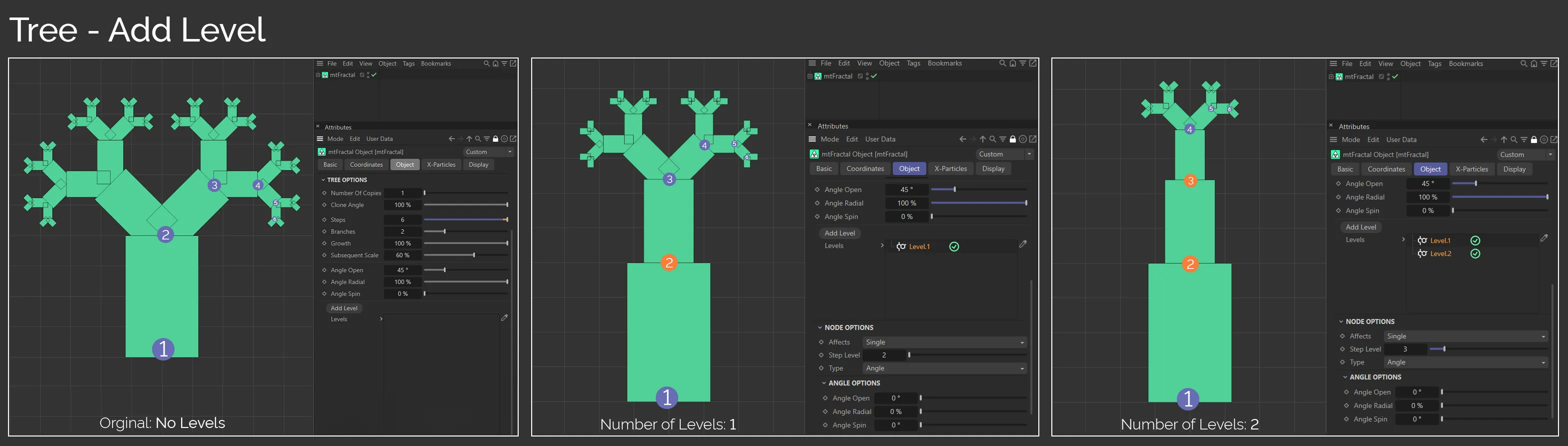Click the Growth parameter keyframe diamond

point(325,243)
